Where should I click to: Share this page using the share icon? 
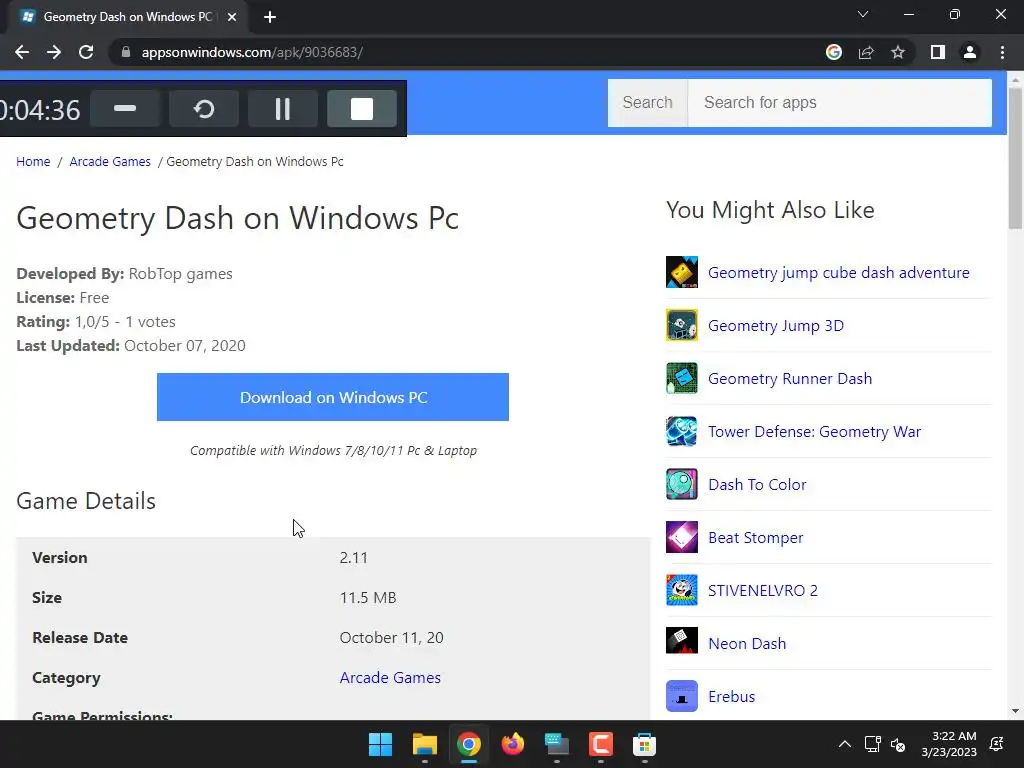point(866,52)
